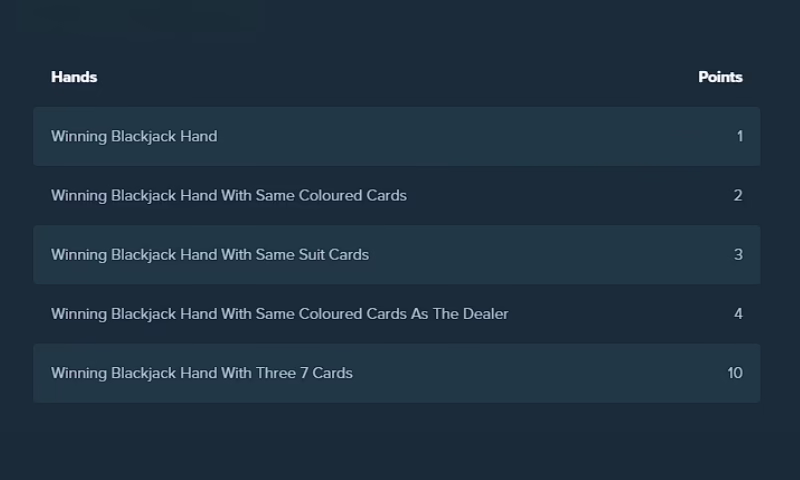Click the word Suit in third row
Image resolution: width=800 pixels, height=480 pixels.
click(x=311, y=255)
